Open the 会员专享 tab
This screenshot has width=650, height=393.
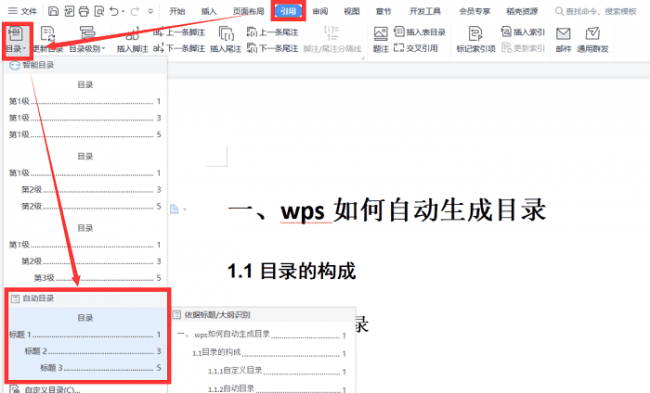pos(475,11)
